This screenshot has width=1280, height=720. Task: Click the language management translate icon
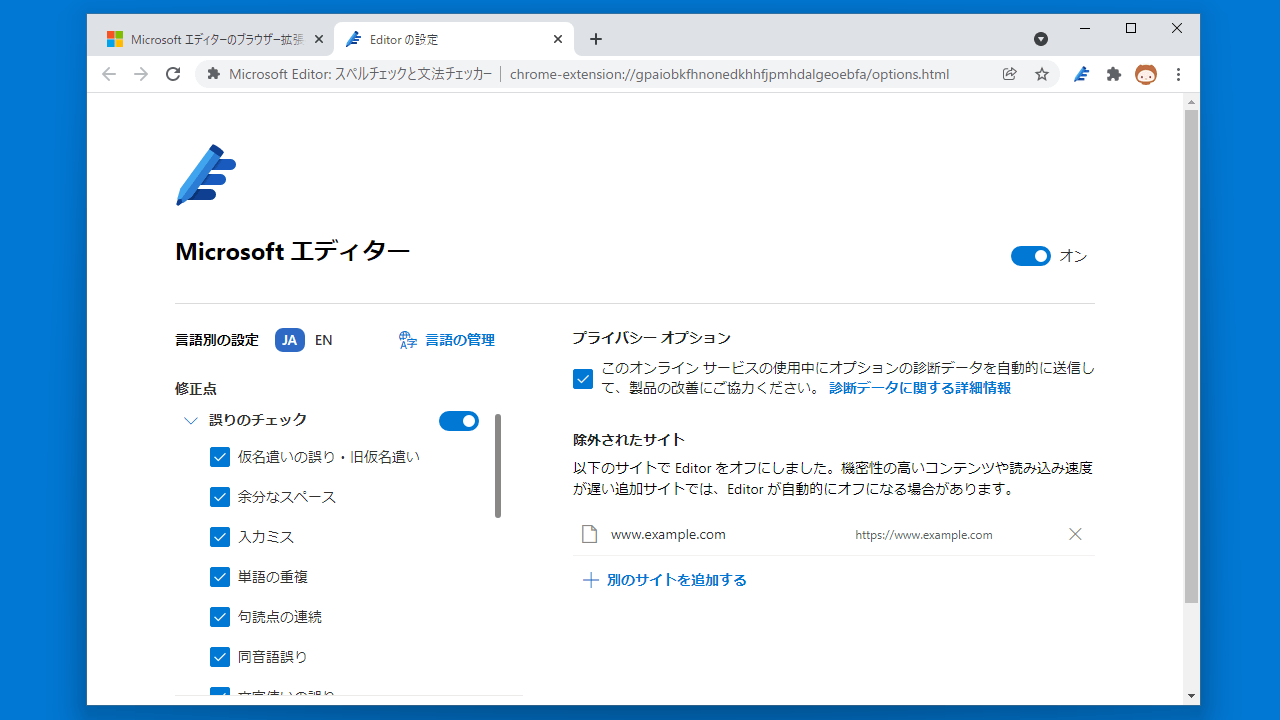(407, 340)
